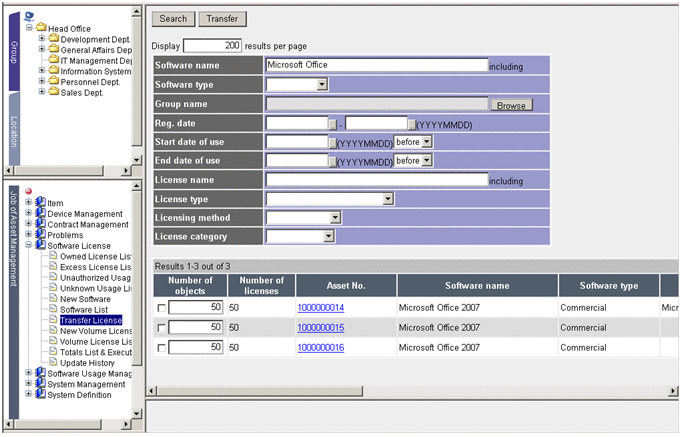Click the Software License book icon
The height and width of the screenshot is (437, 683).
(x=40, y=246)
